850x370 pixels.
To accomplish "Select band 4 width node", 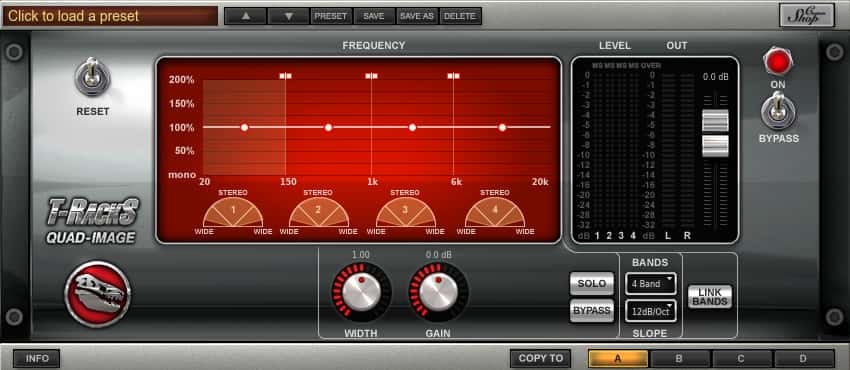I will (x=503, y=127).
